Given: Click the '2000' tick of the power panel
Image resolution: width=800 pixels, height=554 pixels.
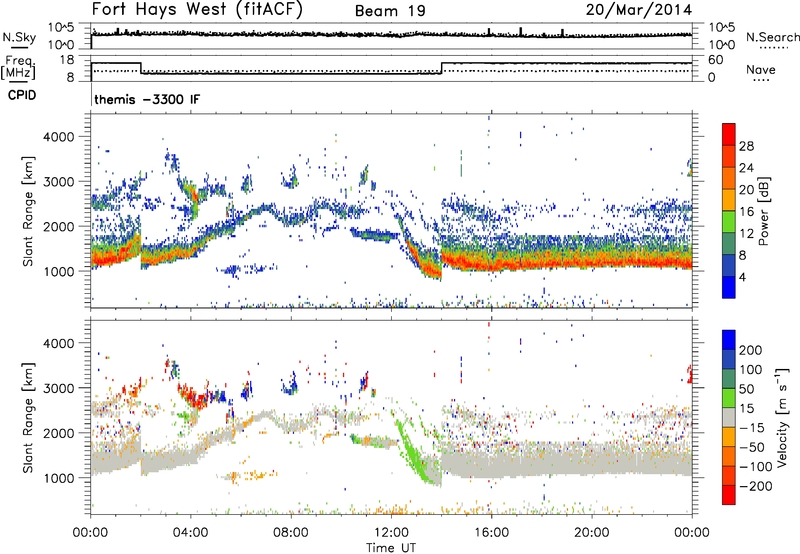Looking at the screenshot, I should click(x=58, y=226).
